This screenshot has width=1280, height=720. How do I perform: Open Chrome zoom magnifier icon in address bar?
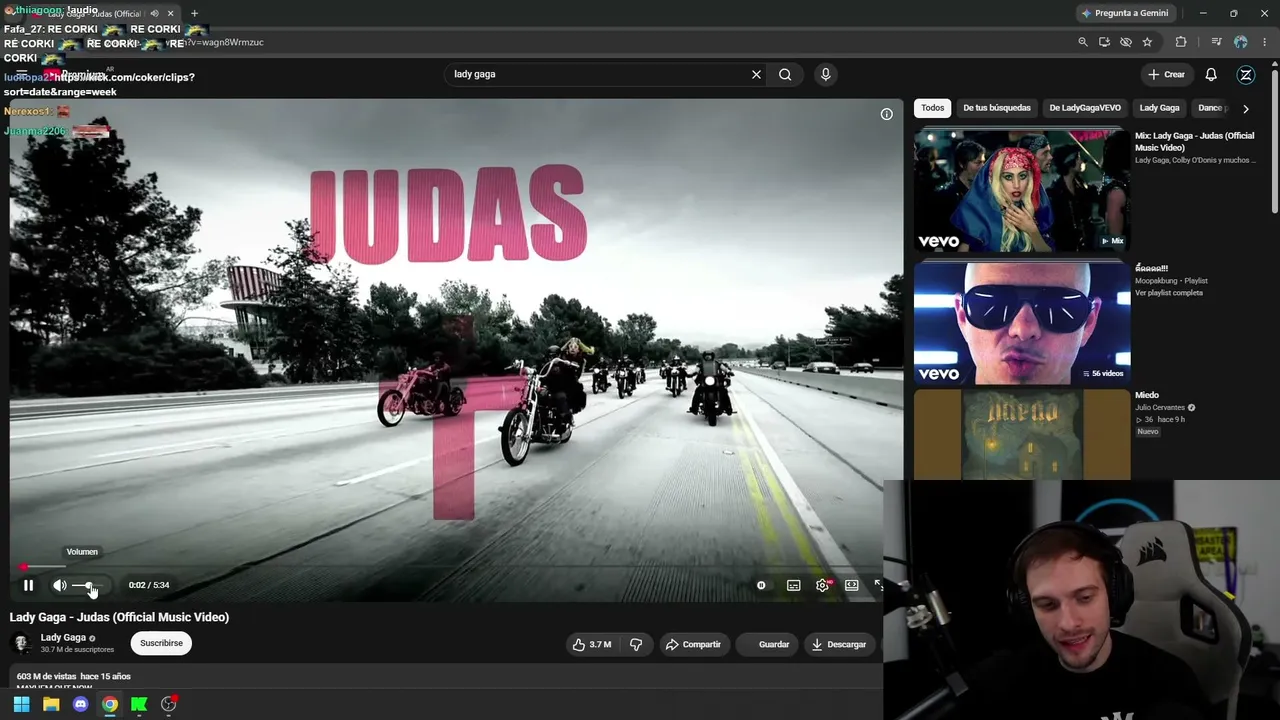(x=1083, y=42)
